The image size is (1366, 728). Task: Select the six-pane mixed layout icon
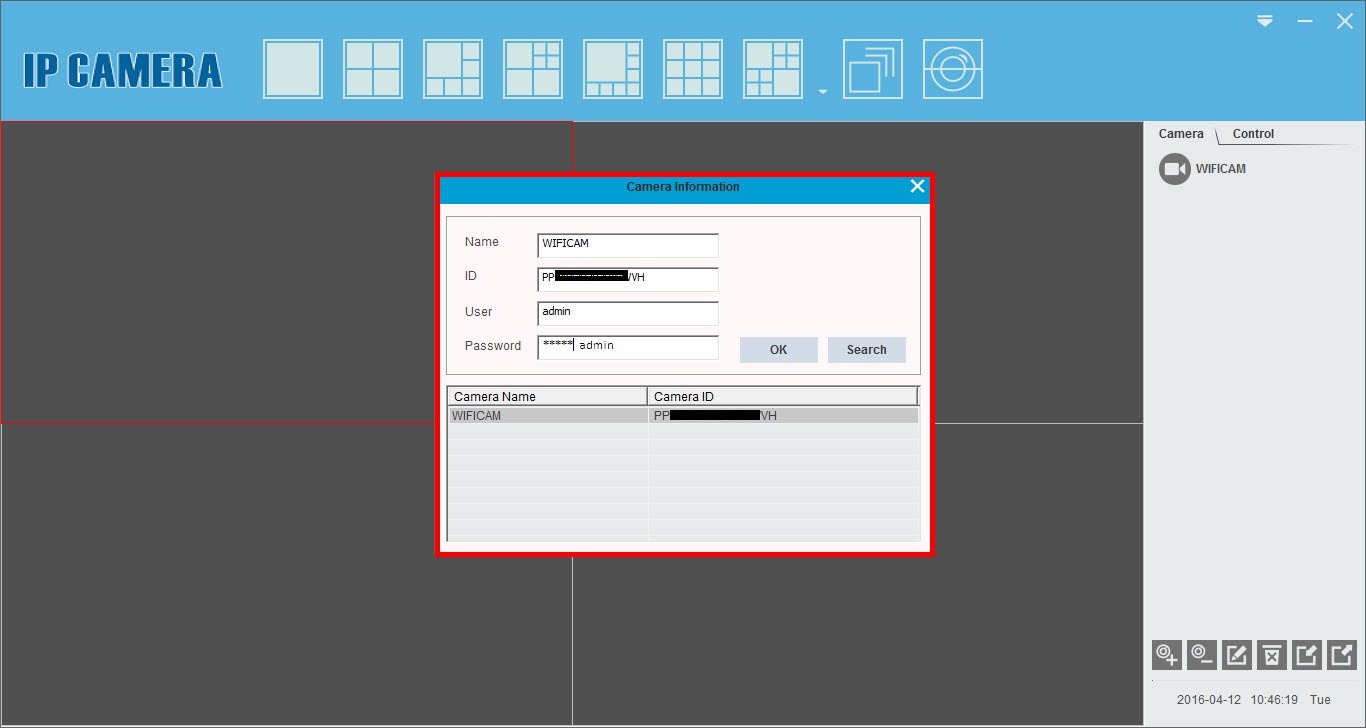(x=452, y=68)
